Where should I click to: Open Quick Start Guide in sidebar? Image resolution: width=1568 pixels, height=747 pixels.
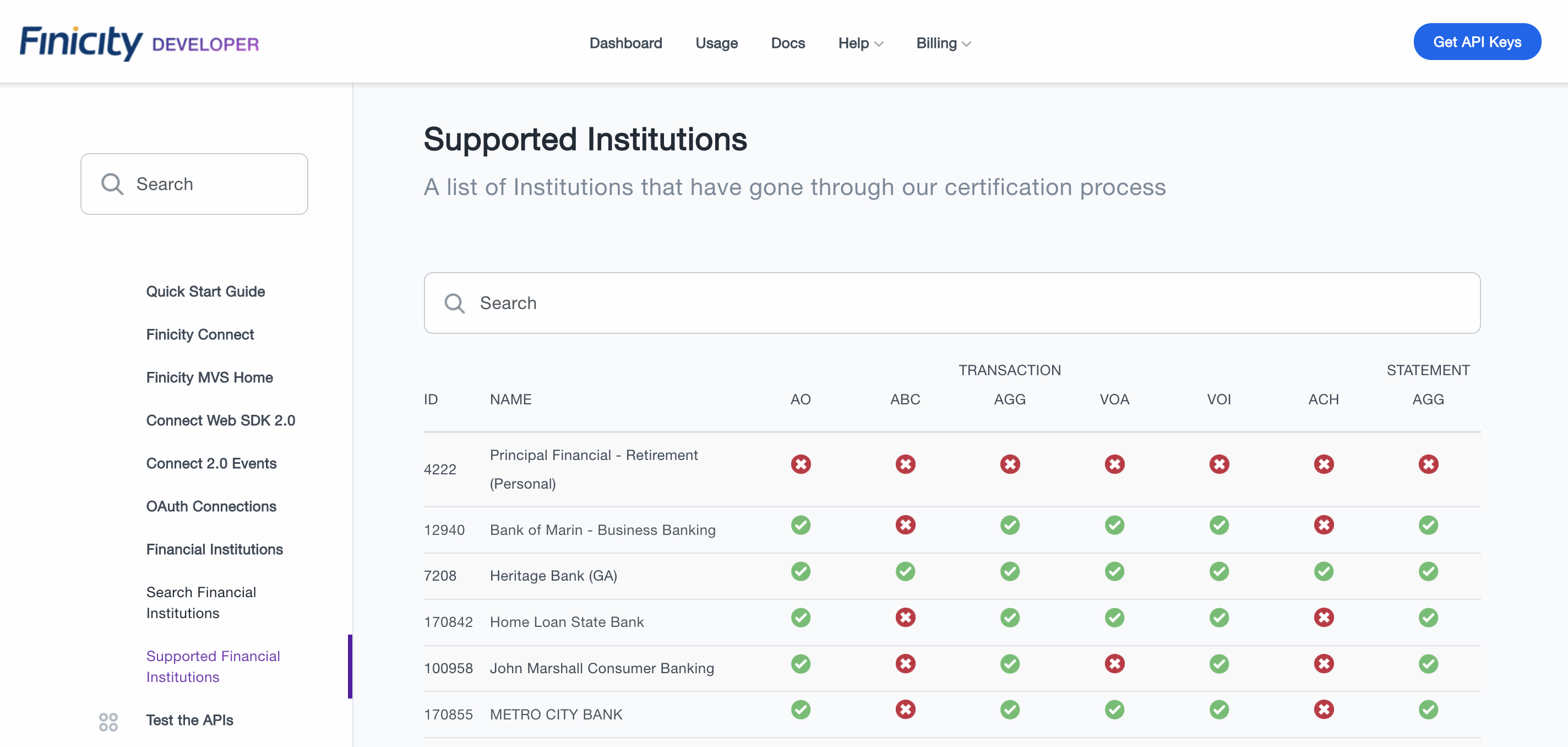[205, 291]
